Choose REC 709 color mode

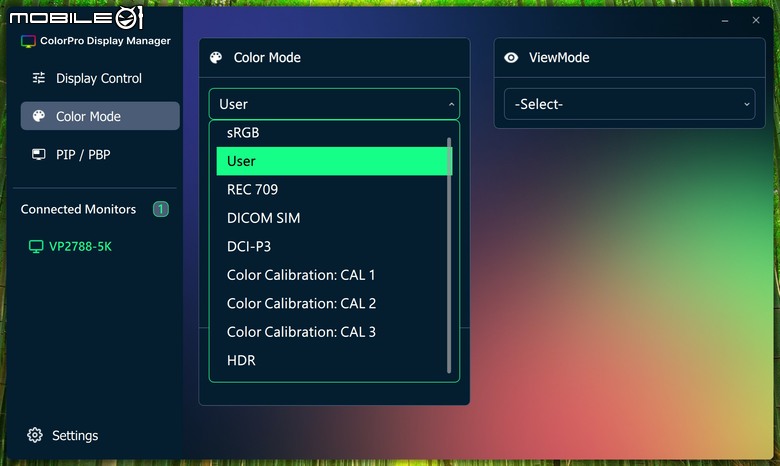click(332, 189)
